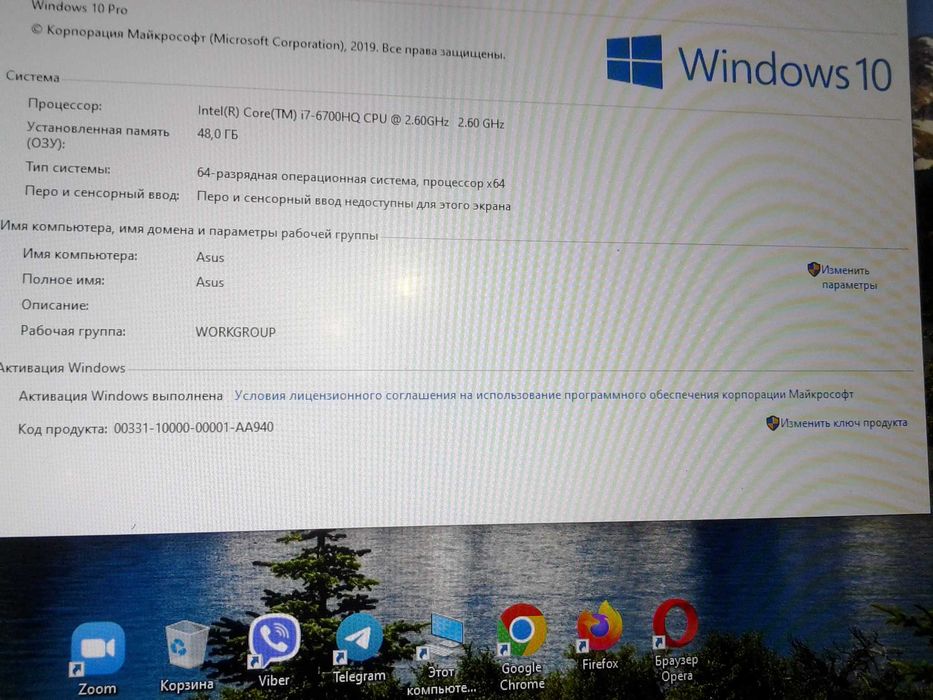The width and height of the screenshot is (933, 700).
Task: Launch the Telegram desktop shortcut
Action: click(359, 649)
